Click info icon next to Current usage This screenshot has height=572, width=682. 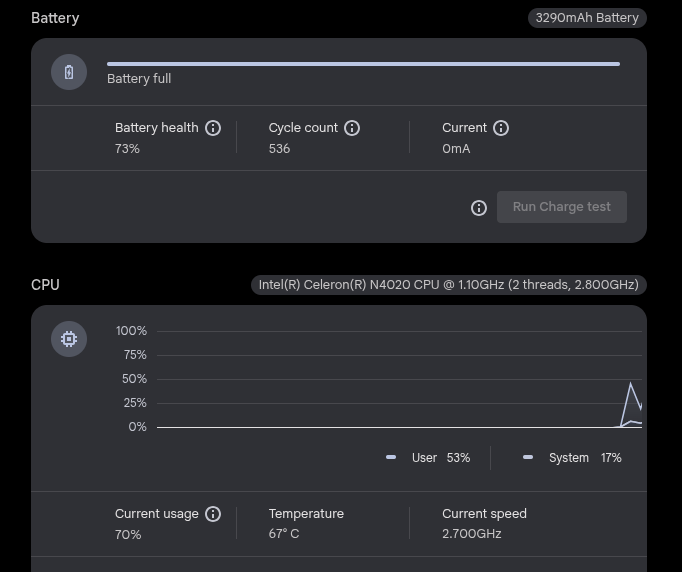[213, 514]
